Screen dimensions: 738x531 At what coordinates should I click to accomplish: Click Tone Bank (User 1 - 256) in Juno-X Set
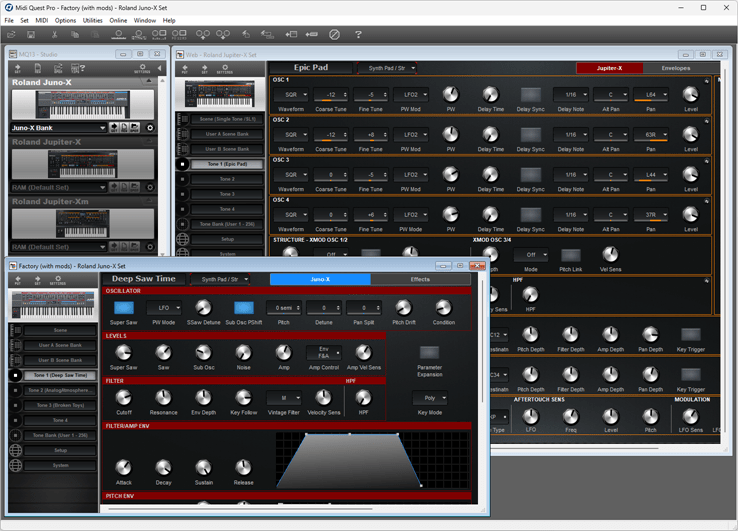[60, 435]
